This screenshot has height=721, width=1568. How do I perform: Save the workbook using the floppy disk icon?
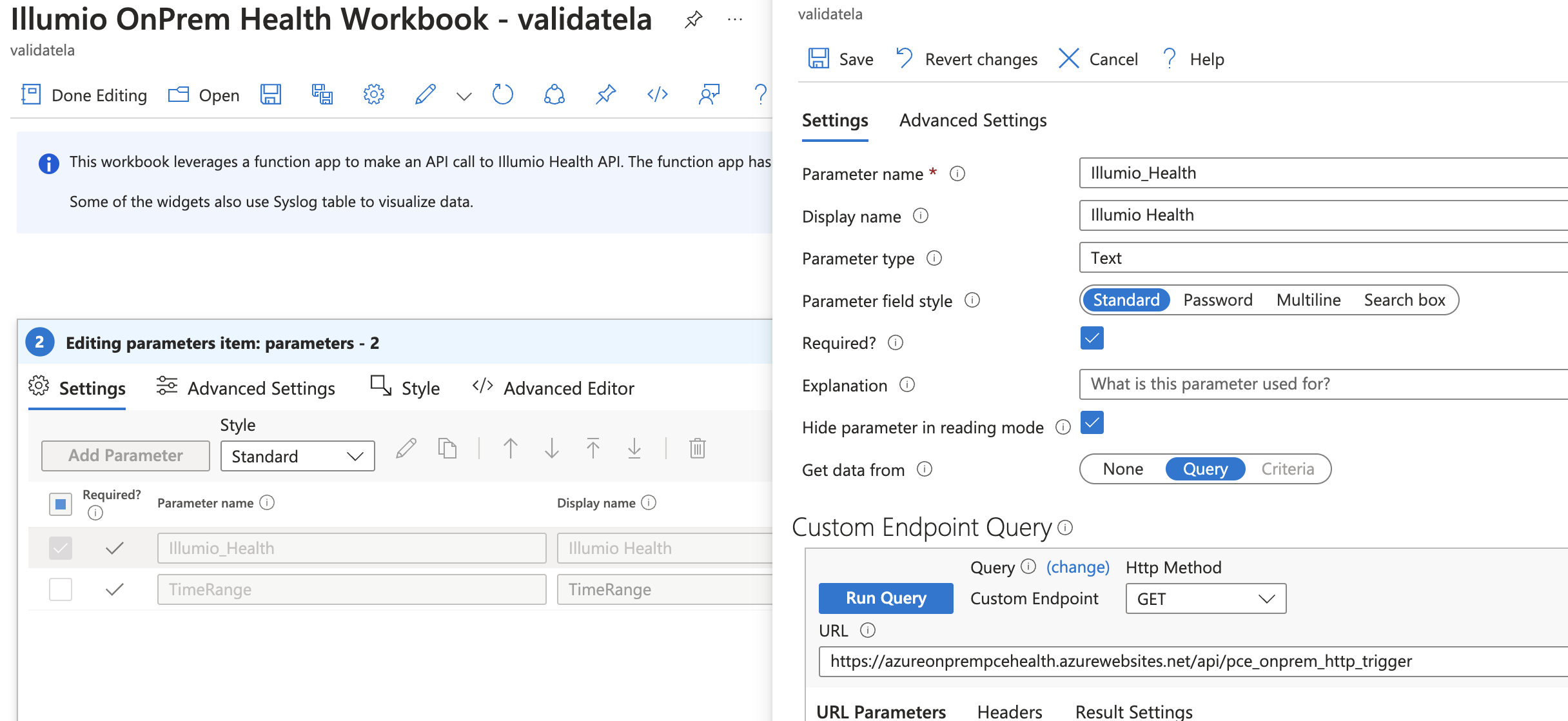tap(271, 95)
